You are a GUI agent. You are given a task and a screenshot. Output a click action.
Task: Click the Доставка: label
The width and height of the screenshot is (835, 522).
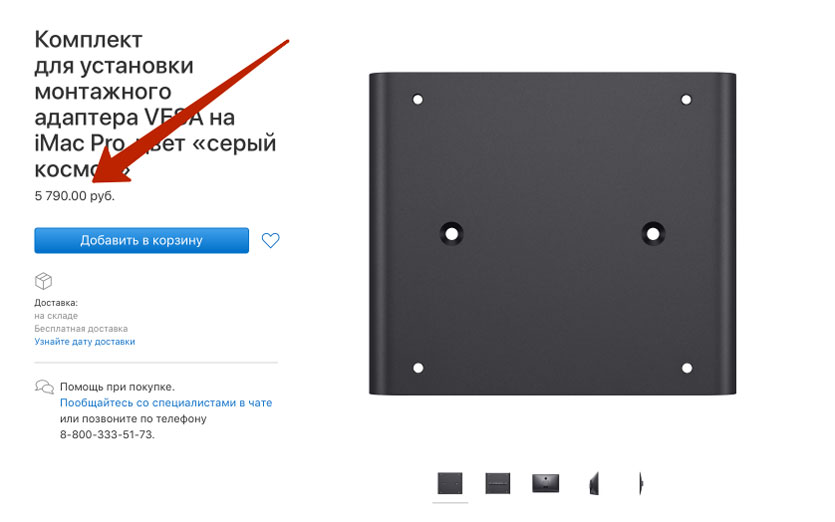pos(56,303)
